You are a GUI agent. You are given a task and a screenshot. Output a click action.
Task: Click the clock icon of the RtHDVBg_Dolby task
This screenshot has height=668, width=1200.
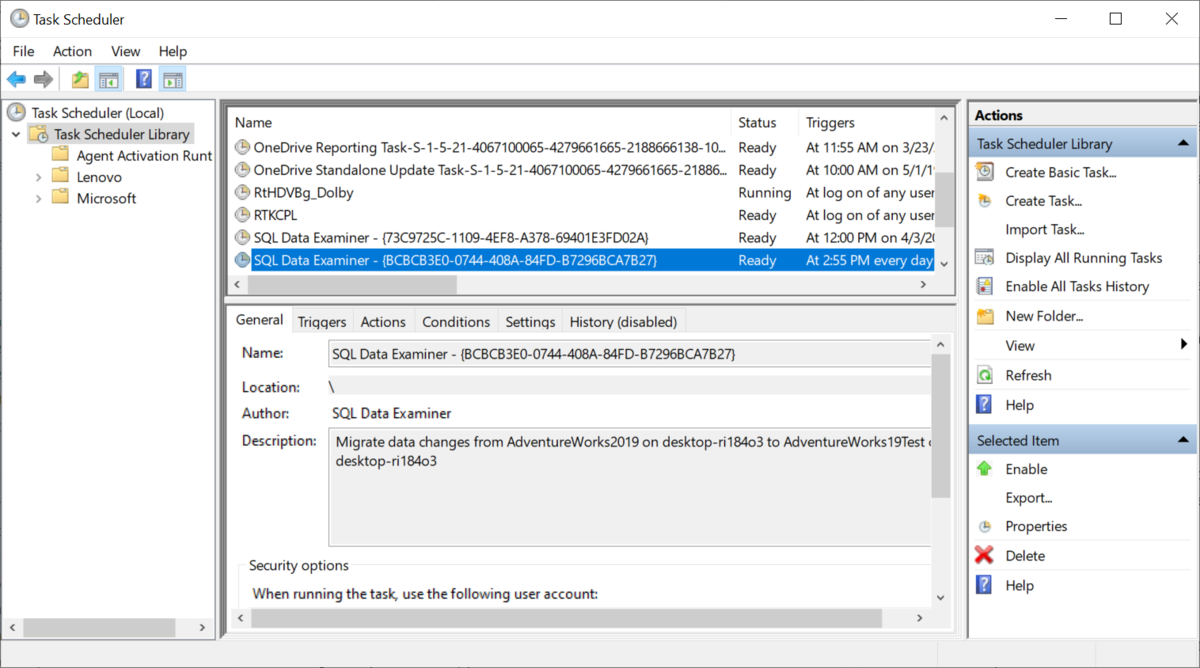click(242, 192)
